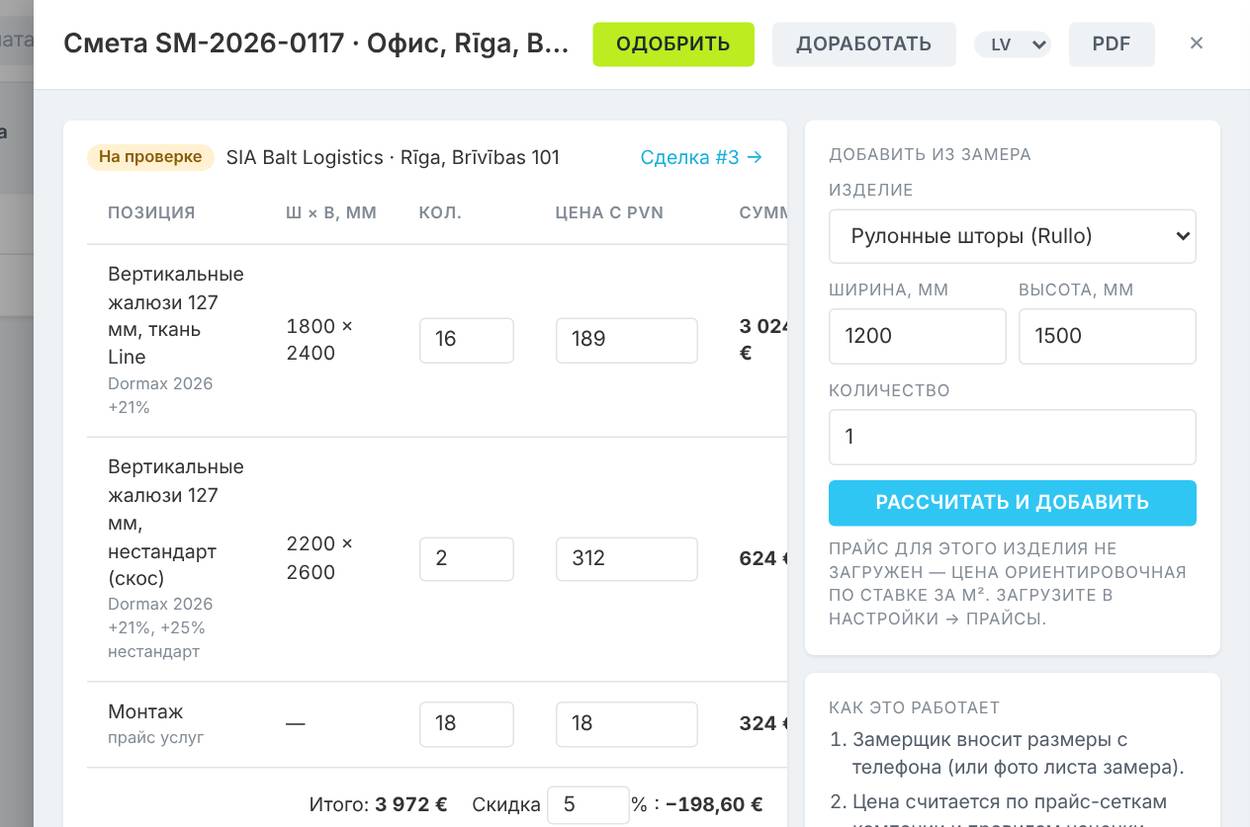Click the прайс услуг note
This screenshot has width=1250, height=827.
point(156,738)
